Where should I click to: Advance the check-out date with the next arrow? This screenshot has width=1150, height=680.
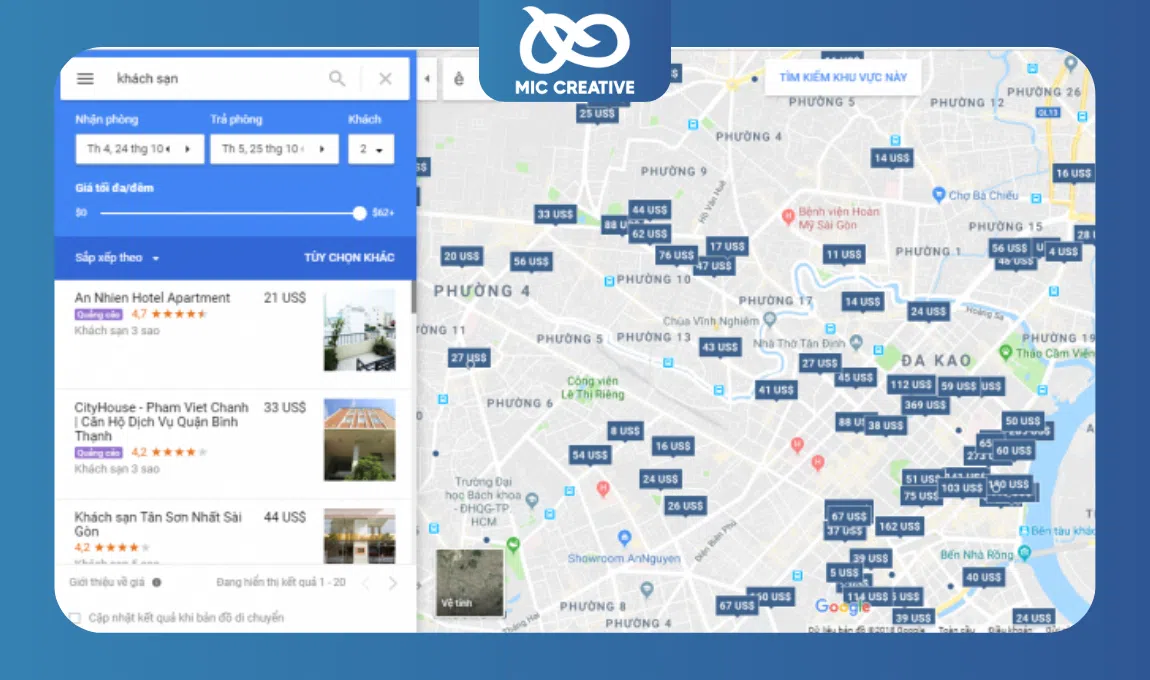[323, 149]
